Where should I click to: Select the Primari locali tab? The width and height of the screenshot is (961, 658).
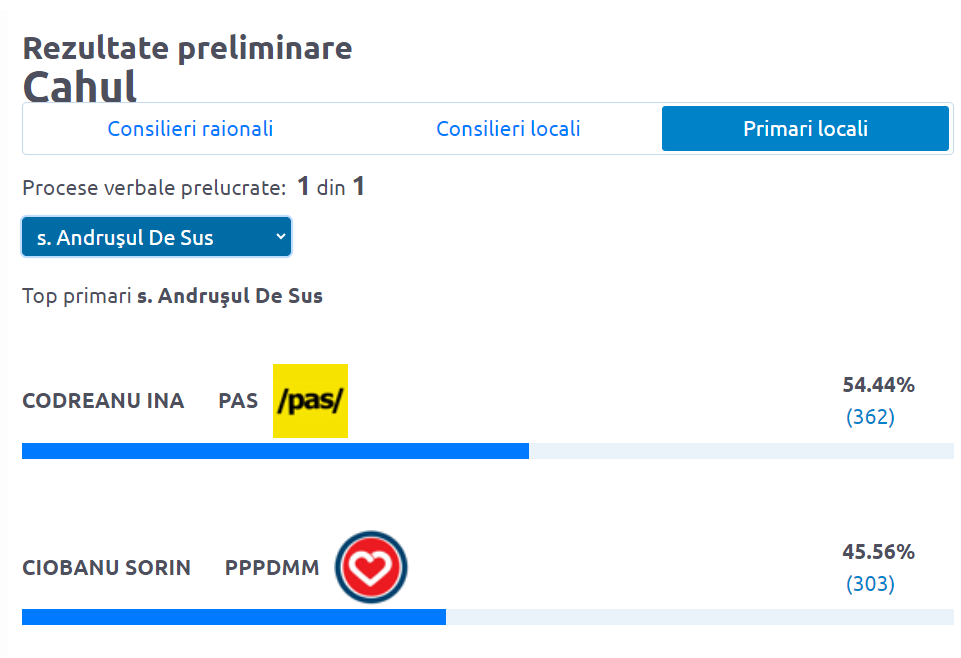coord(805,129)
